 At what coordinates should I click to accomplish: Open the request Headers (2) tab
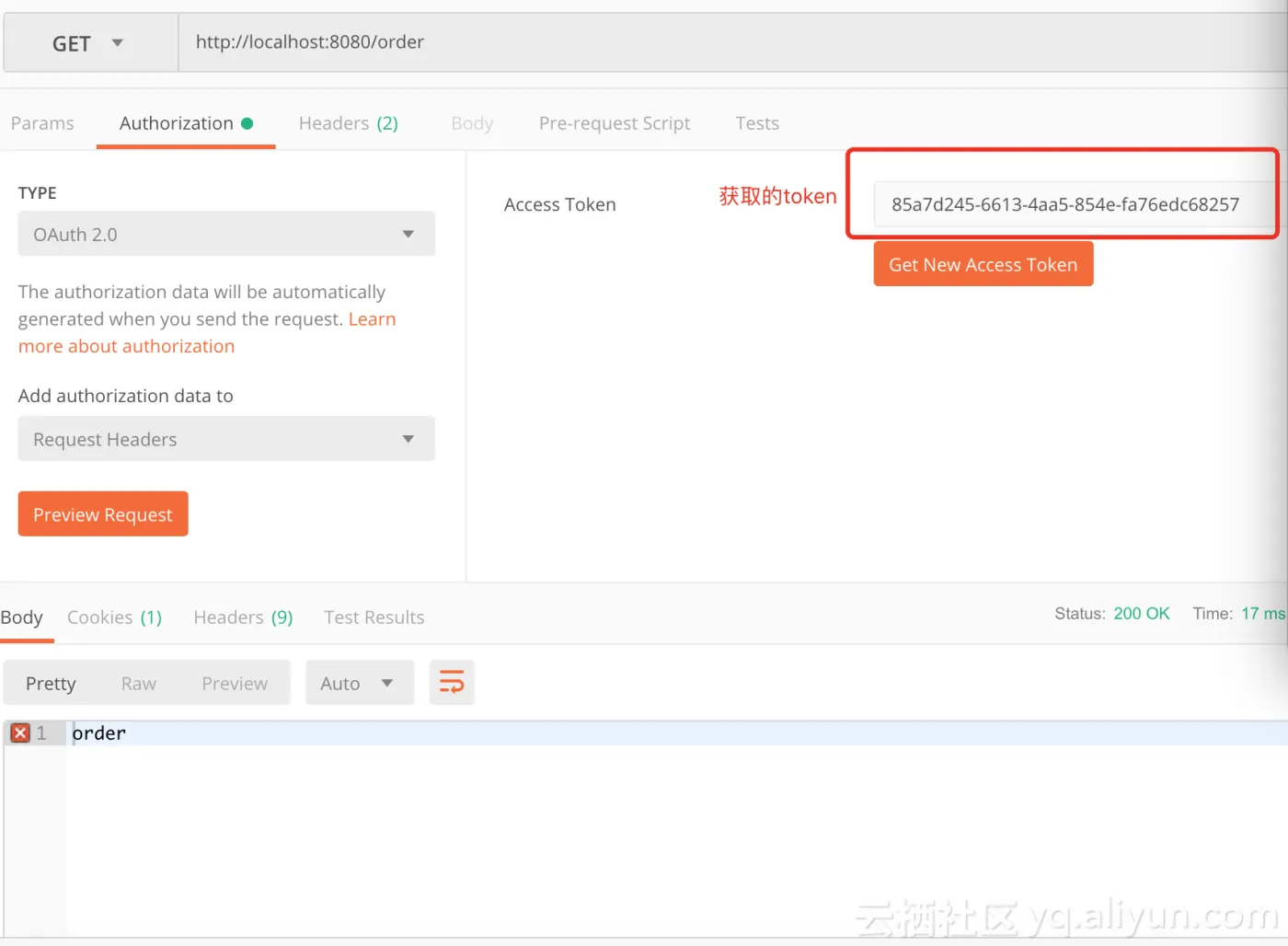(x=349, y=123)
